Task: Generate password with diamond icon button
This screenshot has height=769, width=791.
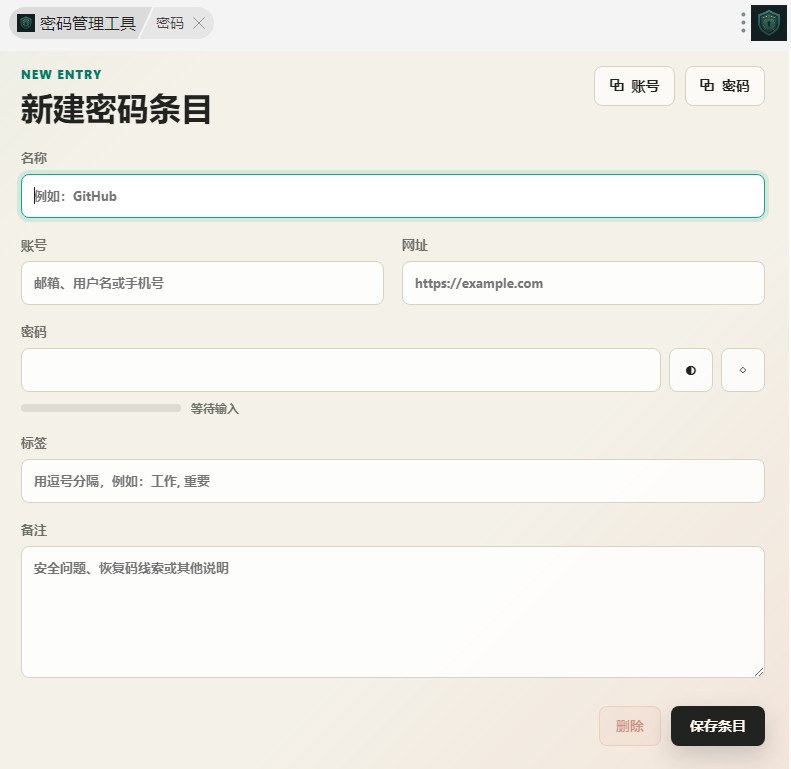Action: 743,370
